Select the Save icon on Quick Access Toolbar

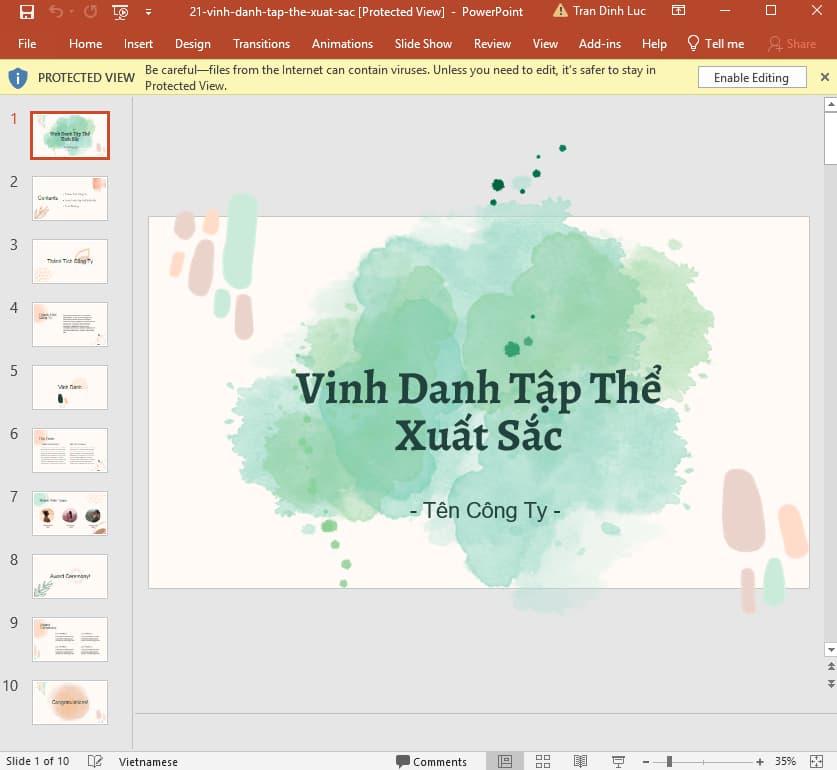[x=26, y=11]
